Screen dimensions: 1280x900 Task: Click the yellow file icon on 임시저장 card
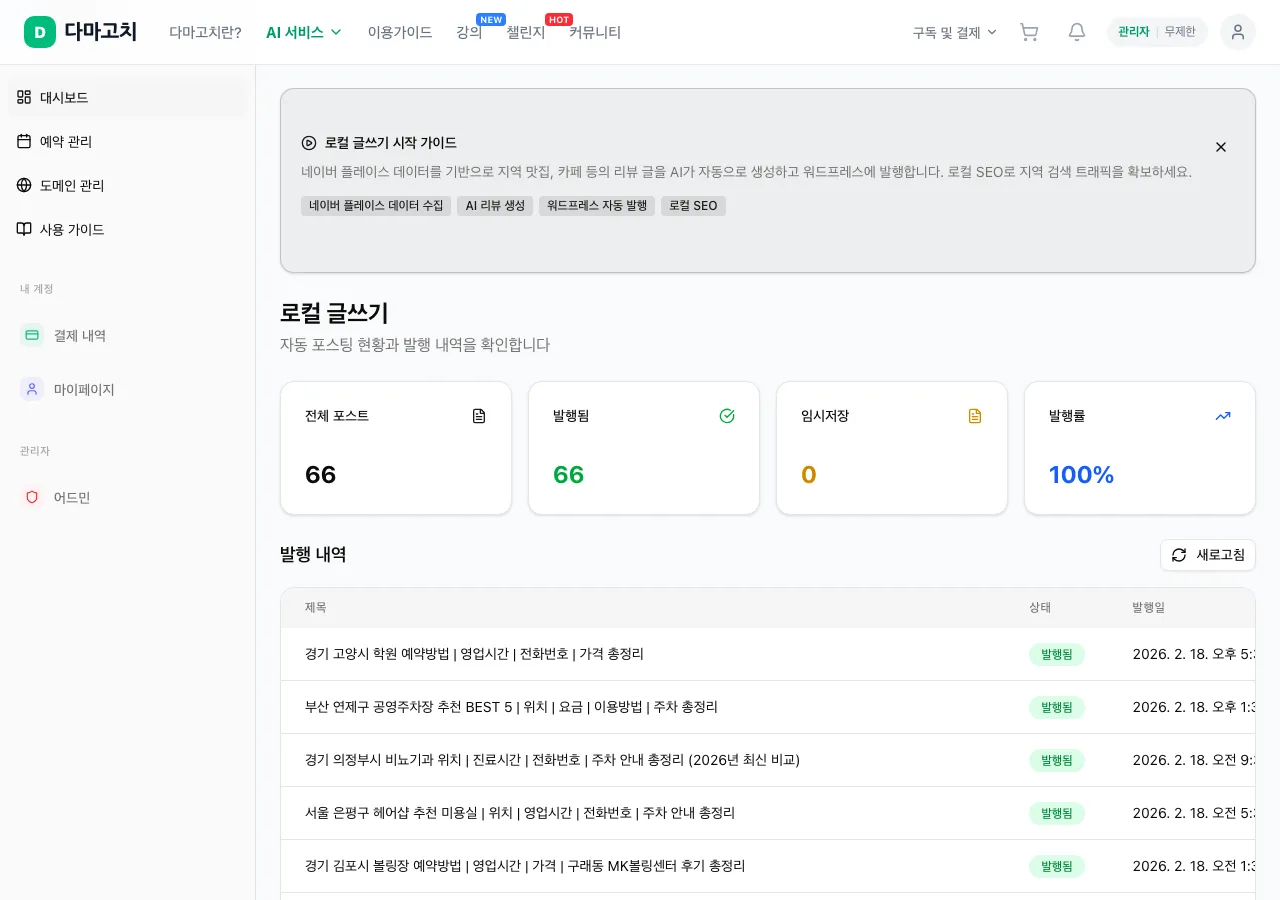coord(975,416)
